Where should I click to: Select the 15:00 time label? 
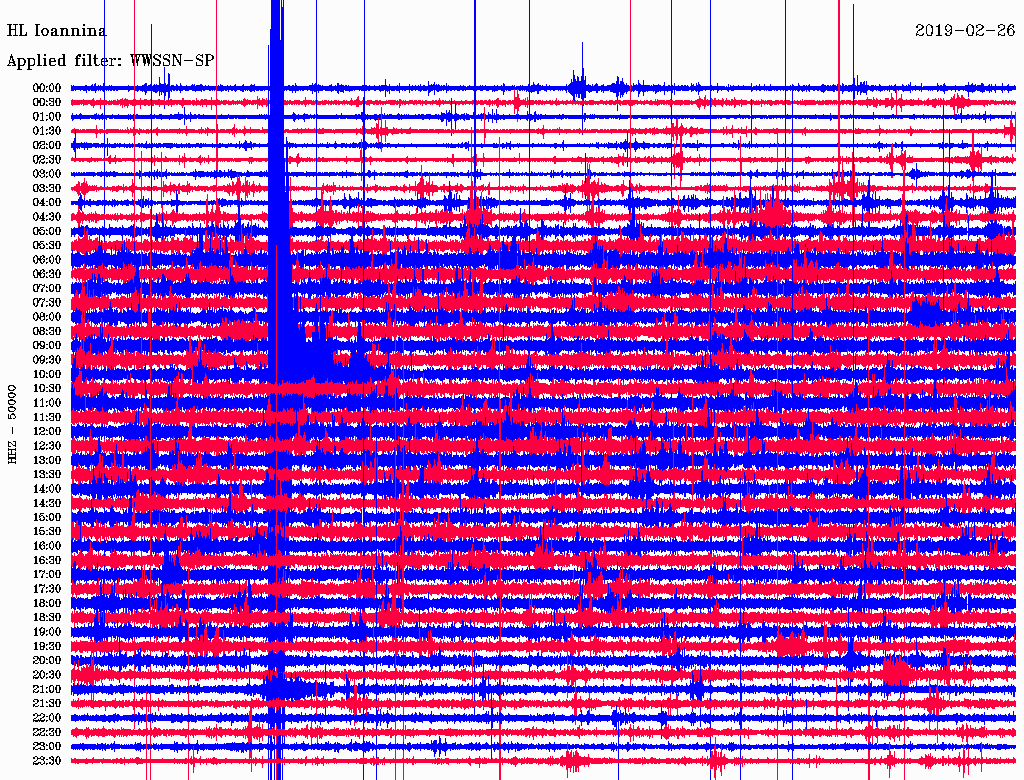[47, 517]
